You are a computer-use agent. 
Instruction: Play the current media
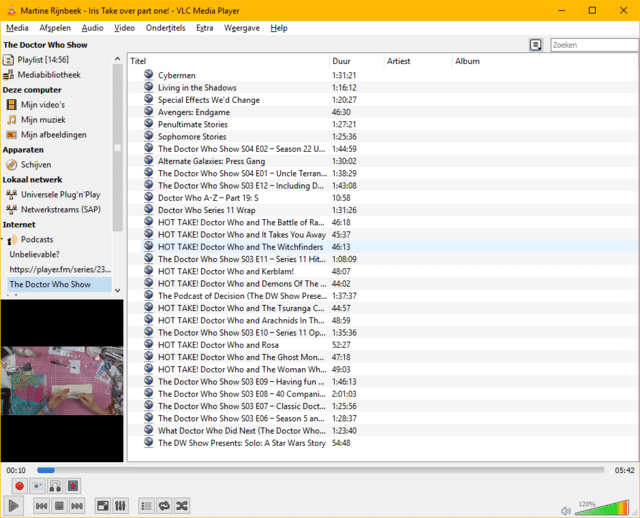pyautogui.click(x=13, y=506)
